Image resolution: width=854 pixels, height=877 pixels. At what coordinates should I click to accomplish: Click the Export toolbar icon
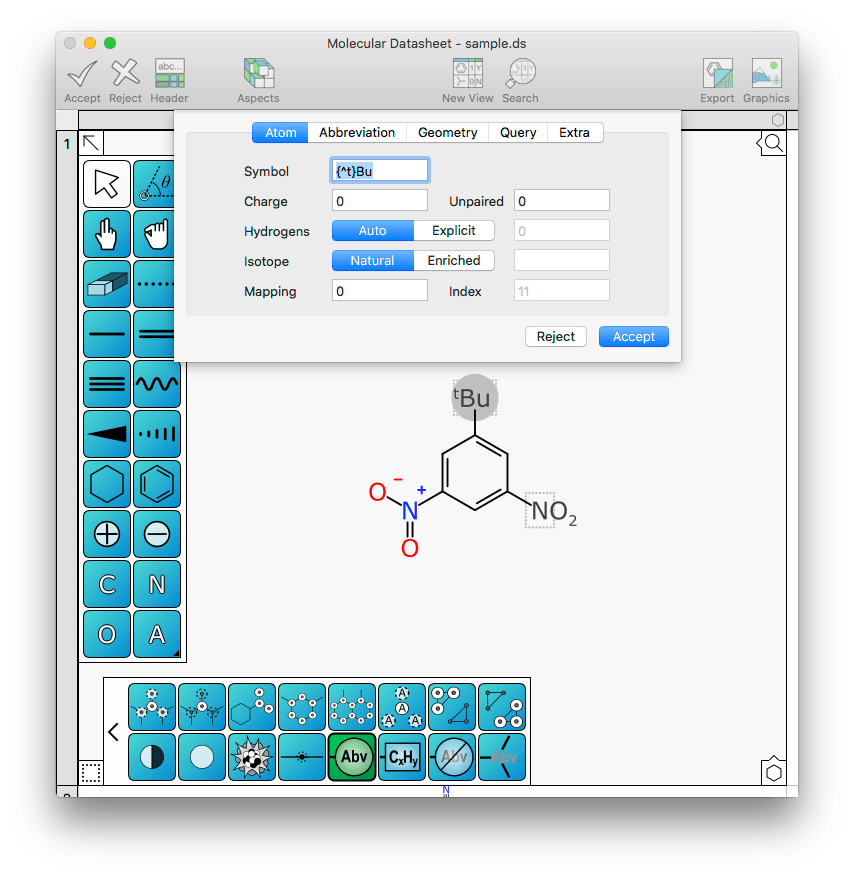tap(717, 80)
